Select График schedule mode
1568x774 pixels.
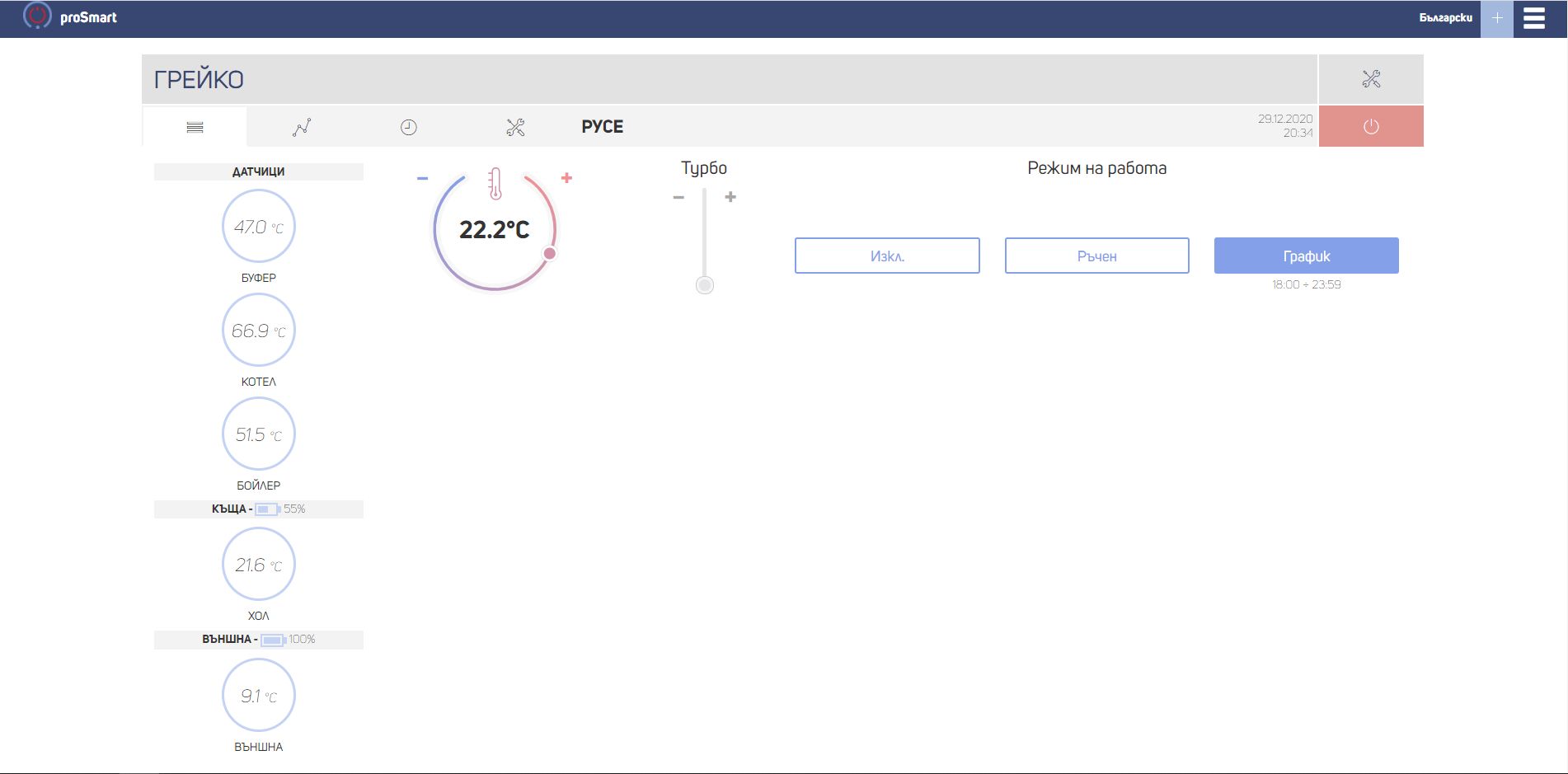[1306, 256]
